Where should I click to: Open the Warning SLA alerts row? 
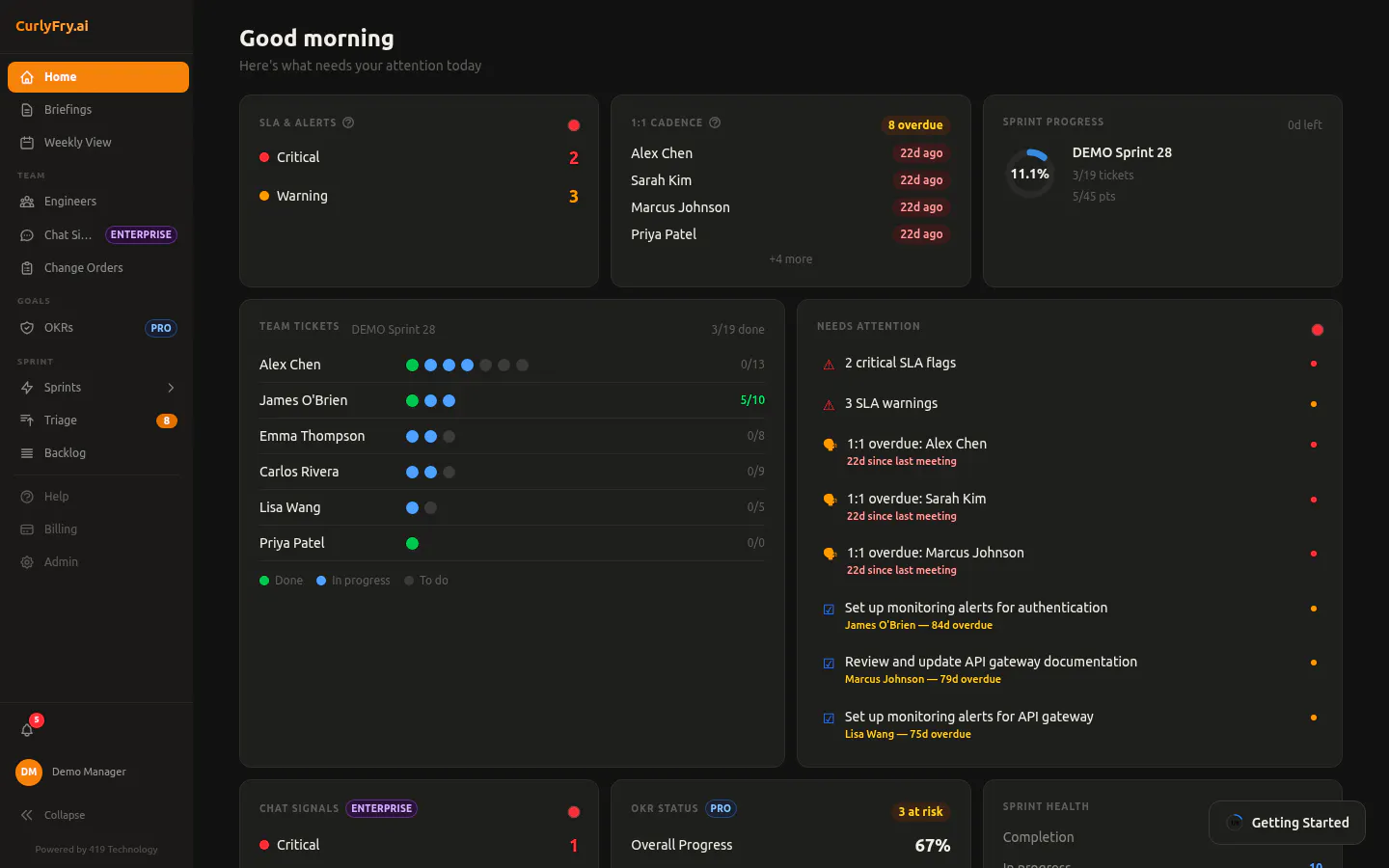tap(419, 196)
